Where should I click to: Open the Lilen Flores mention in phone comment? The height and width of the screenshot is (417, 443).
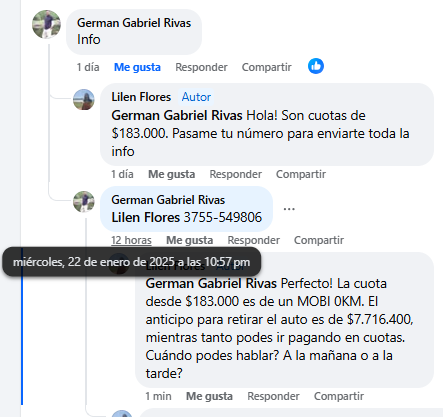[146, 217]
